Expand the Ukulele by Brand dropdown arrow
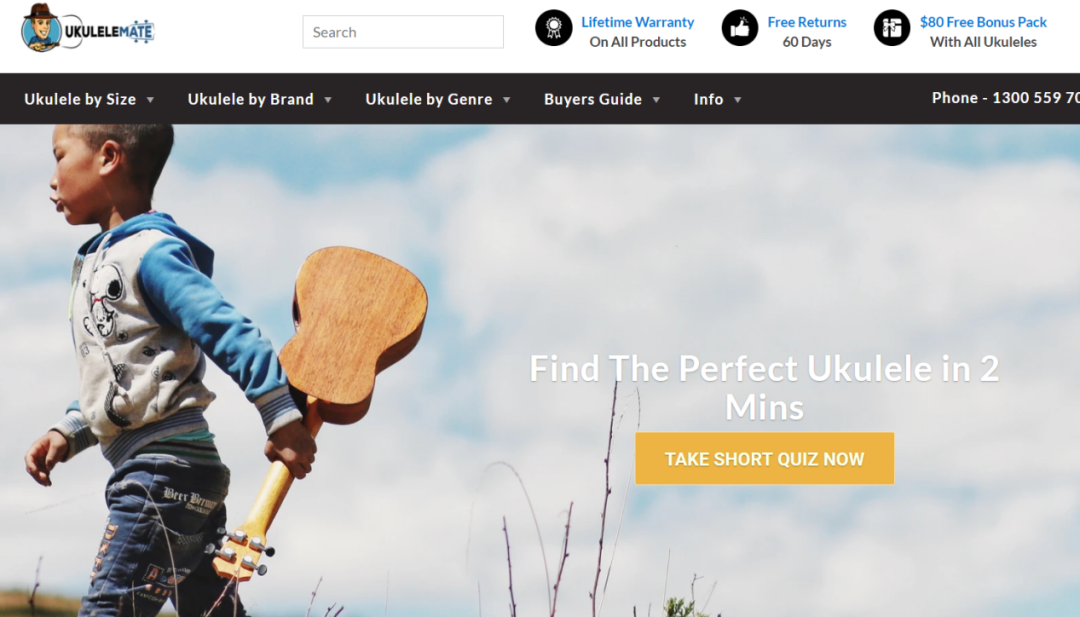 click(328, 100)
